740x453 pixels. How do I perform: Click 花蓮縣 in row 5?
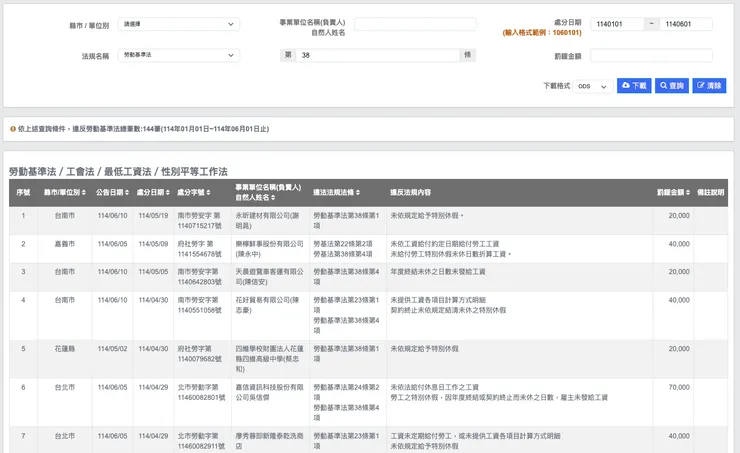[65, 349]
